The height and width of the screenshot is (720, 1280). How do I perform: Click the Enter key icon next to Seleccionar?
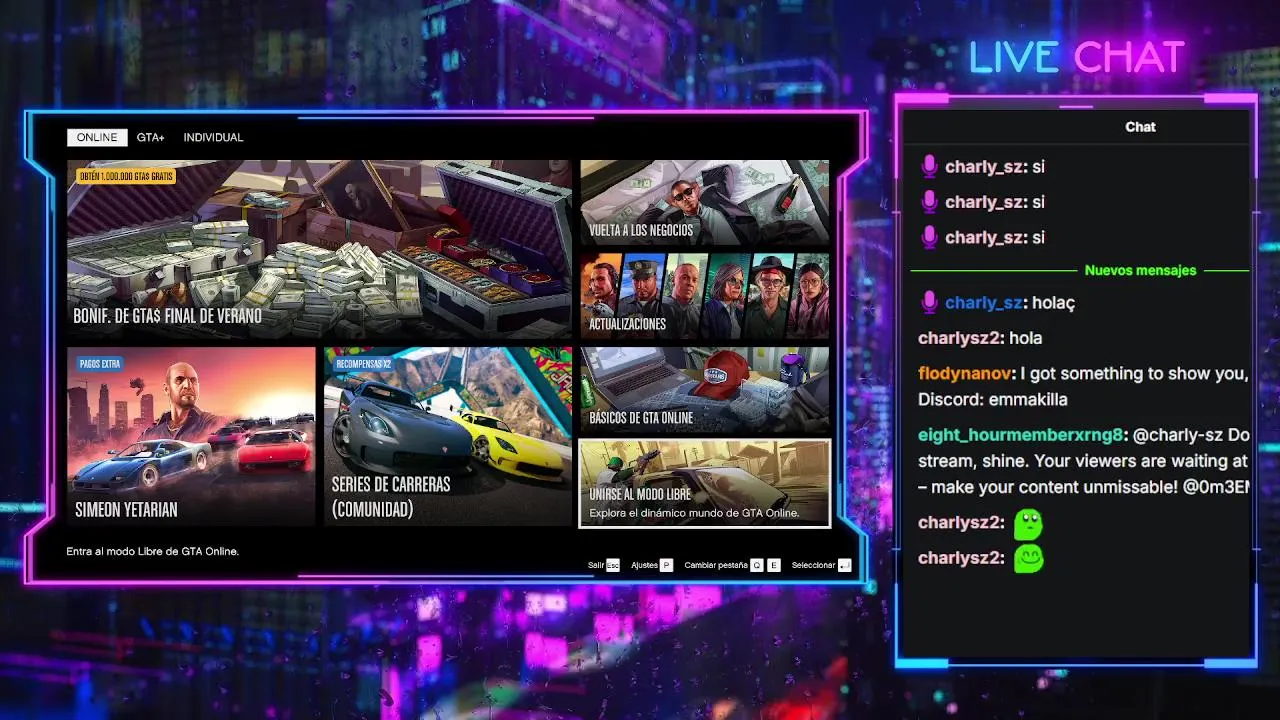845,565
